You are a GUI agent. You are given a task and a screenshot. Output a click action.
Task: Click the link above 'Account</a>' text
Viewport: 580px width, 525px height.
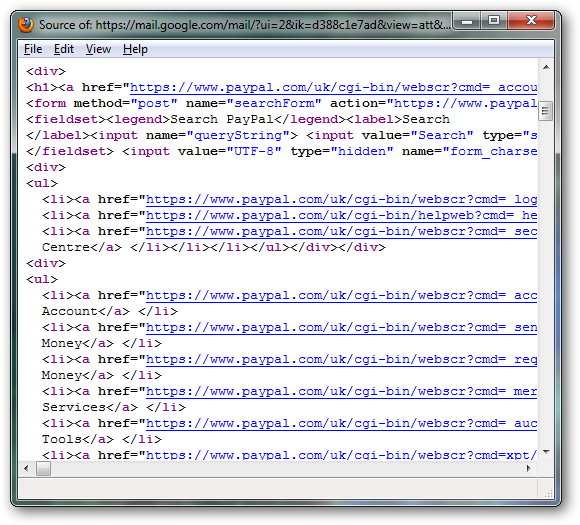(341, 296)
